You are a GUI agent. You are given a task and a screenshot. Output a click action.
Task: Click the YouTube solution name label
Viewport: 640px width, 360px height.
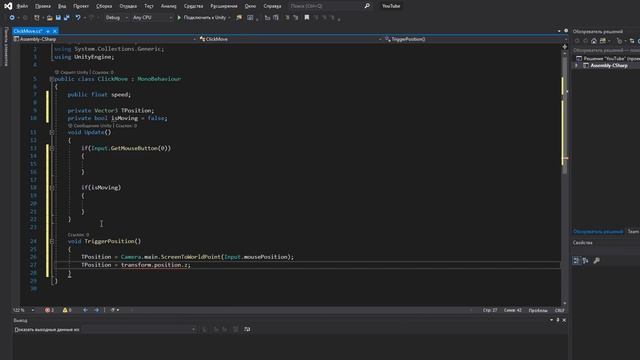tap(391, 6)
